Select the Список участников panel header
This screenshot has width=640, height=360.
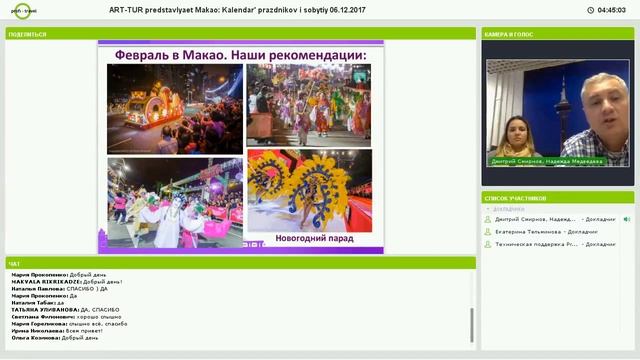point(558,198)
